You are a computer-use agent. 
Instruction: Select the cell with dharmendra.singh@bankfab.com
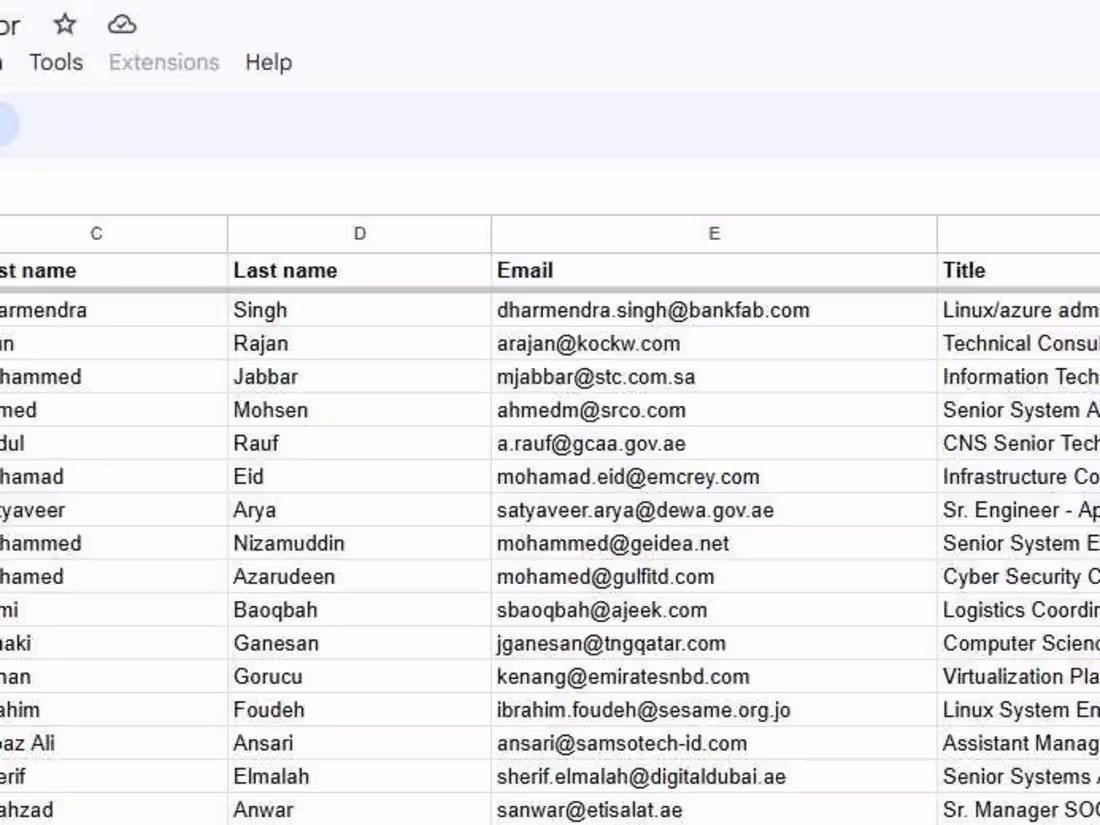(x=652, y=310)
